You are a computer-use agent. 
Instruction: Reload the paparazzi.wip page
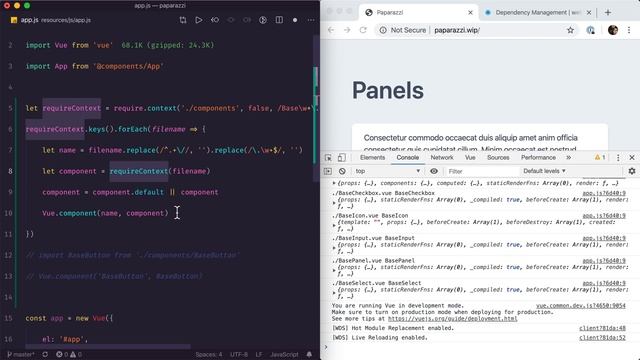click(363, 30)
